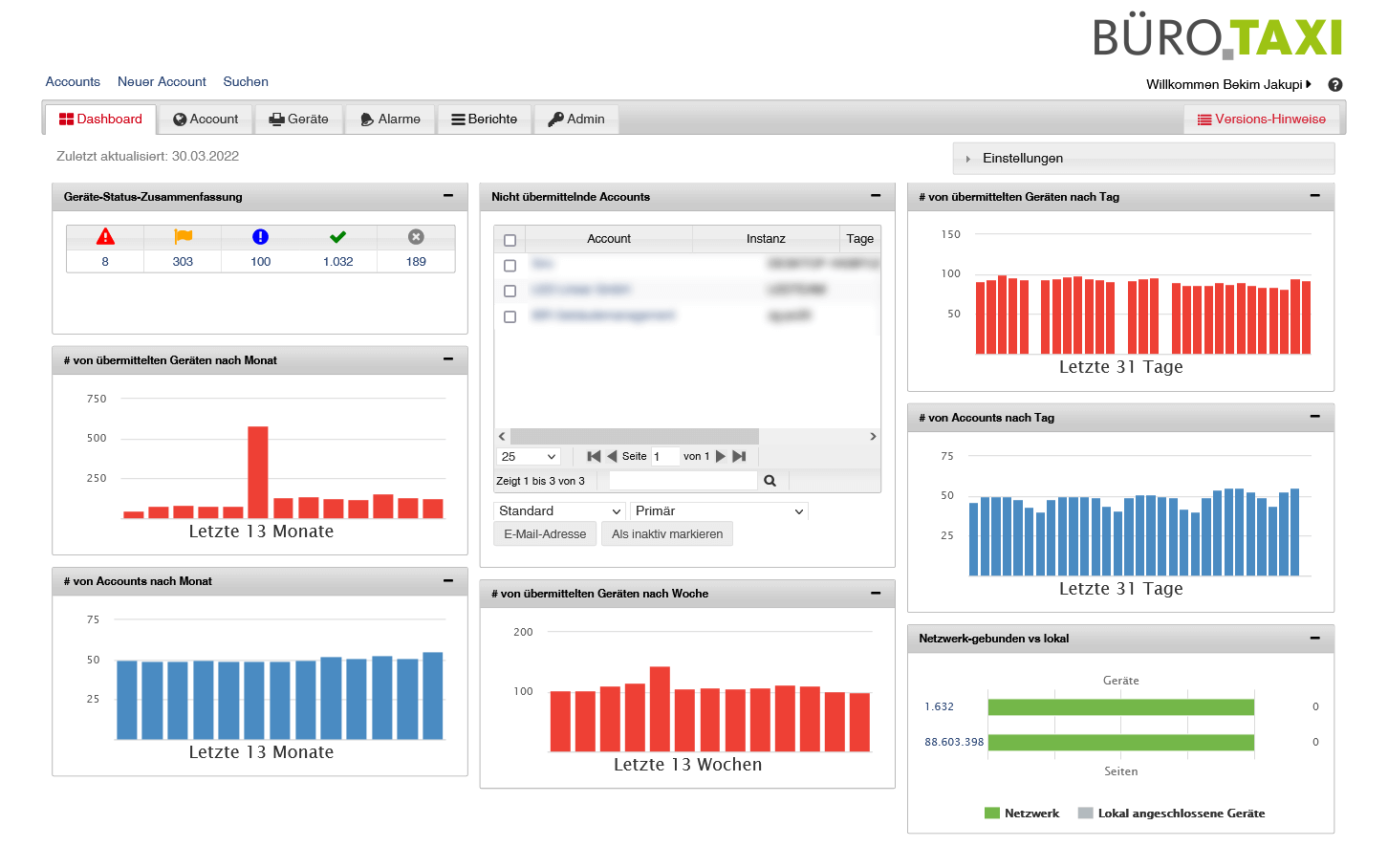
Task: Click the red warning triangle status icon
Action: (x=105, y=236)
